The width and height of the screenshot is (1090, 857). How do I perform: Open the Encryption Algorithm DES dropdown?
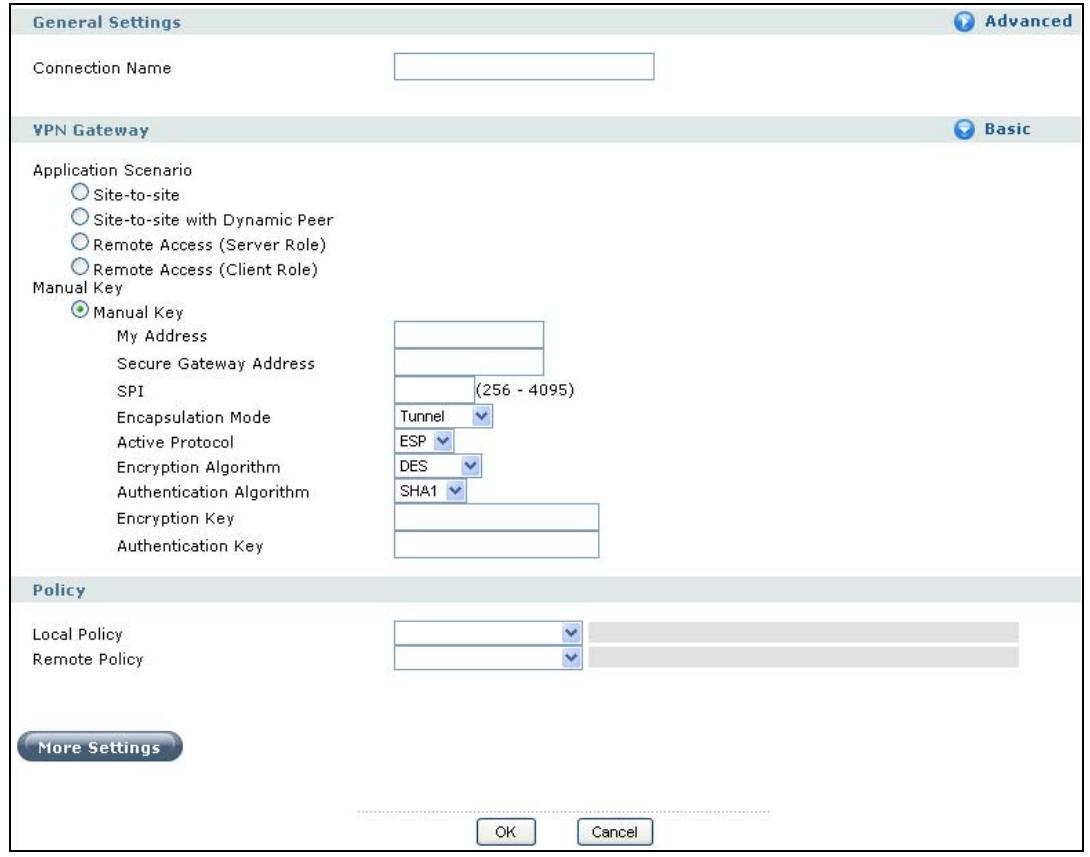(x=437, y=466)
